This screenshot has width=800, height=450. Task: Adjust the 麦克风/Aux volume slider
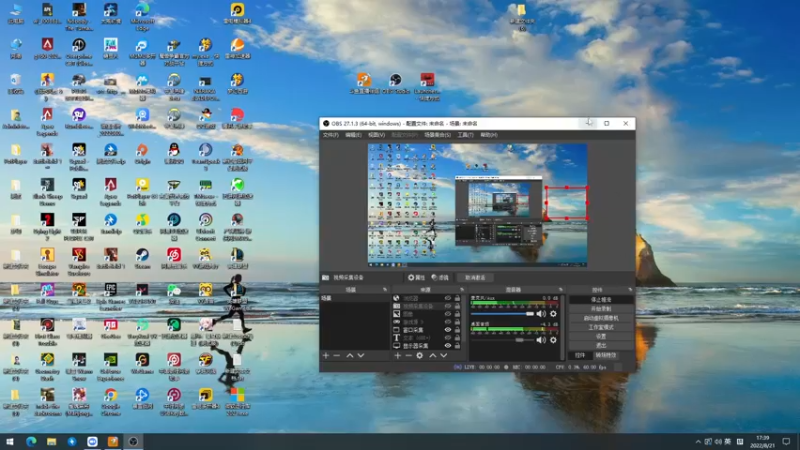coord(503,314)
